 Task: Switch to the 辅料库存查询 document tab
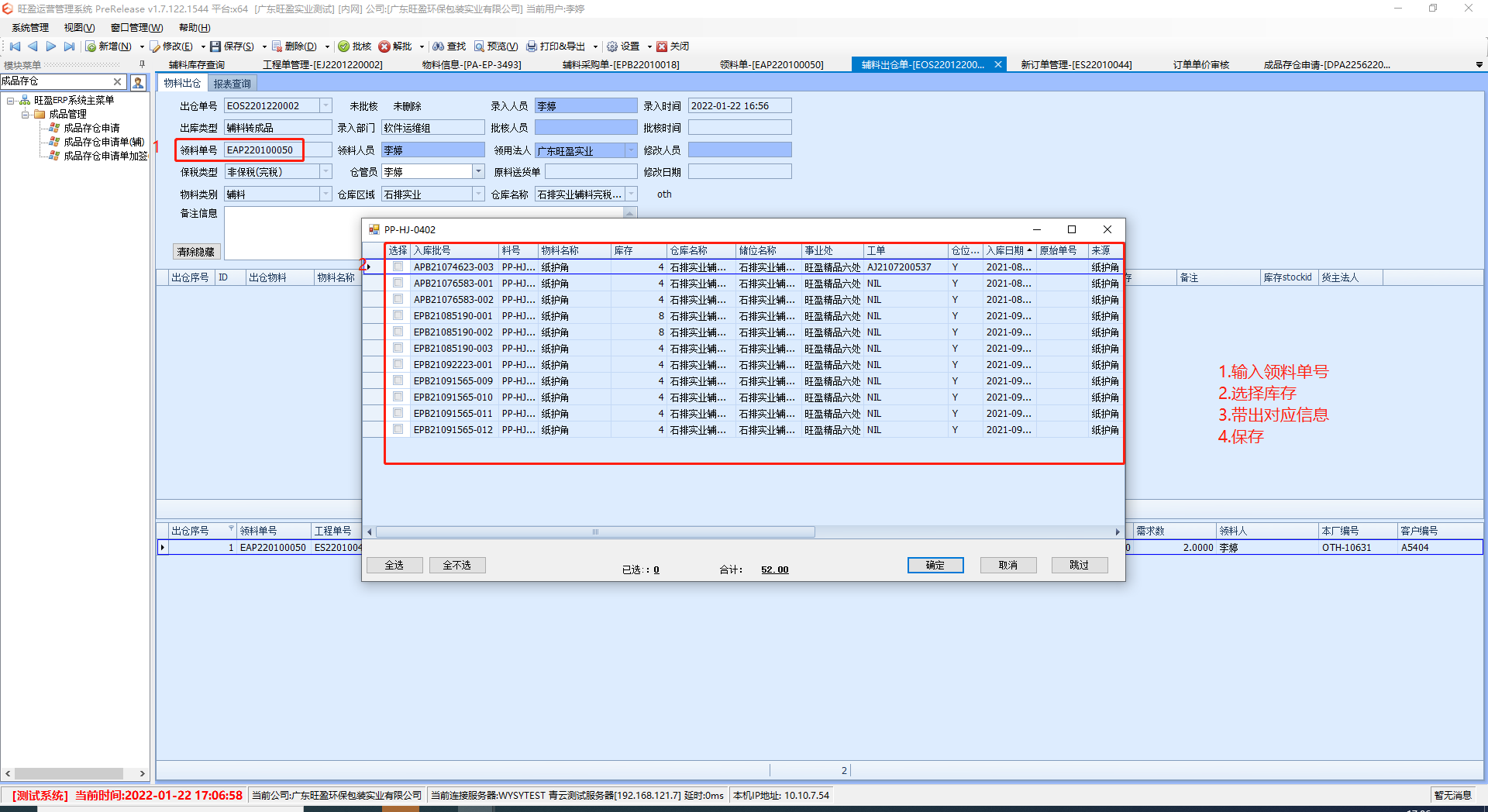coord(197,65)
